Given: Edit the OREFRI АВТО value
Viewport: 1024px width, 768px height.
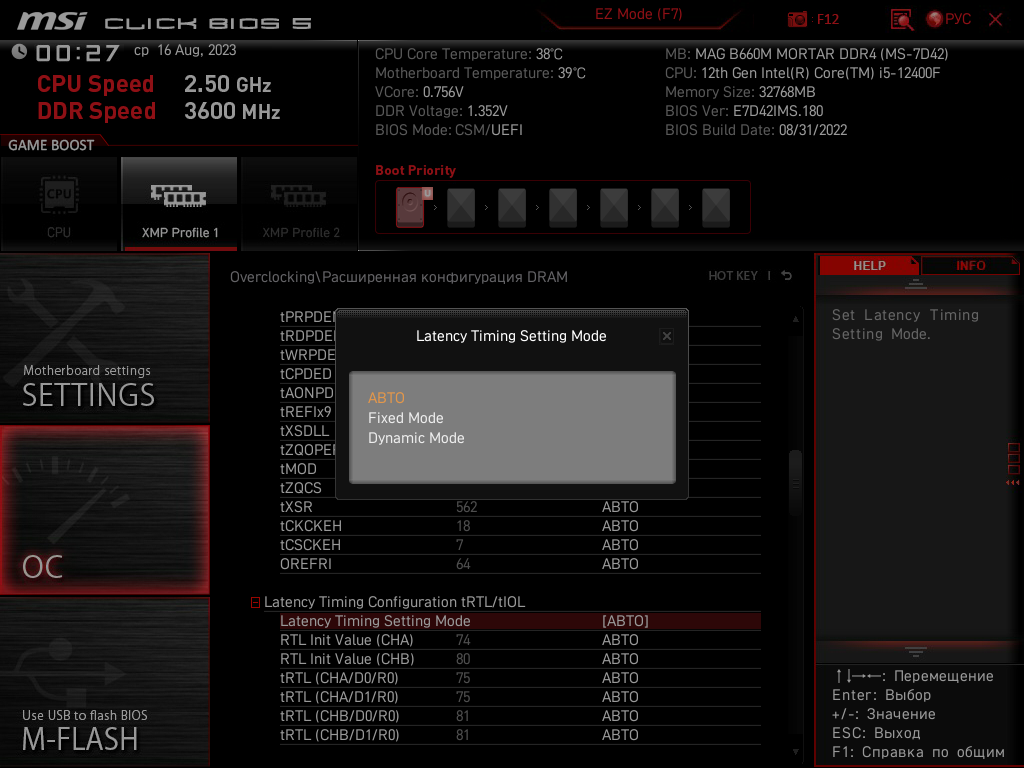Looking at the screenshot, I should click(x=620, y=564).
